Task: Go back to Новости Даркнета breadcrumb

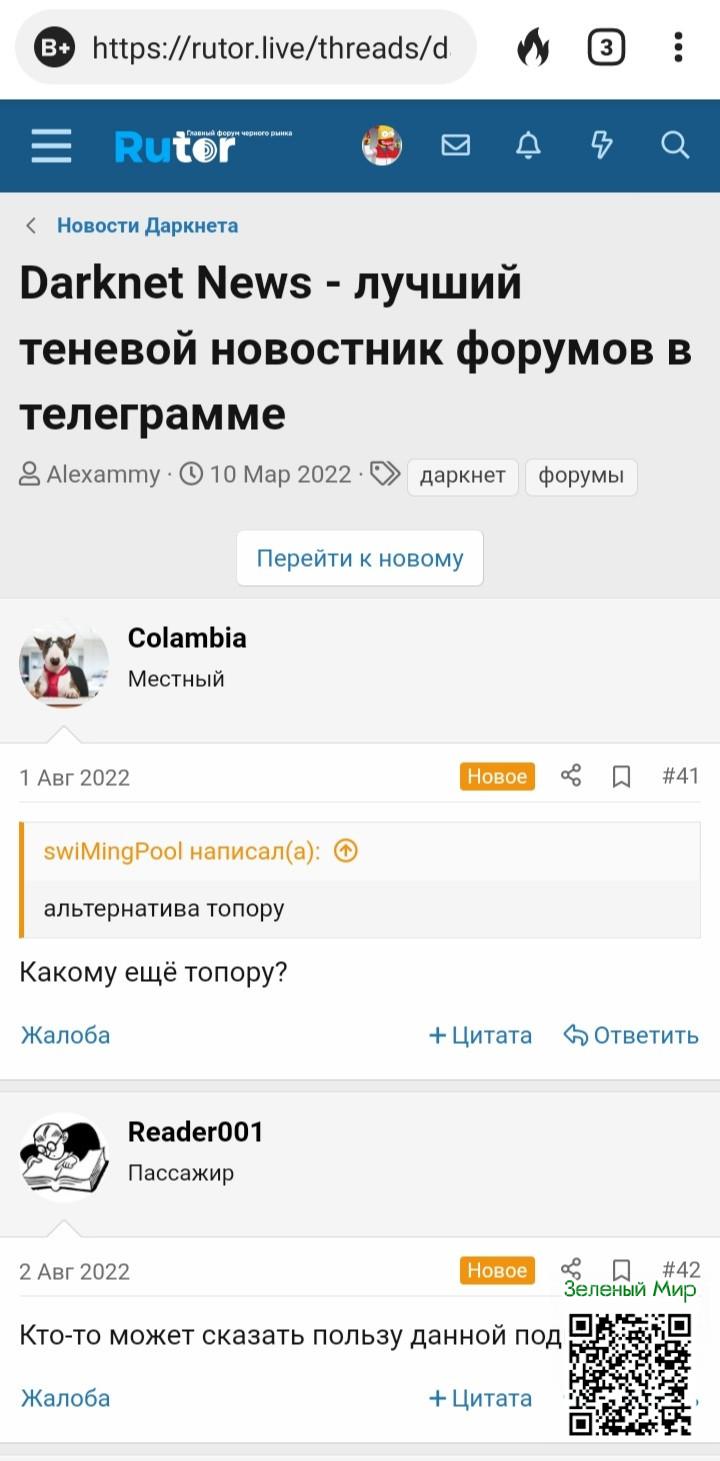Action: click(147, 225)
